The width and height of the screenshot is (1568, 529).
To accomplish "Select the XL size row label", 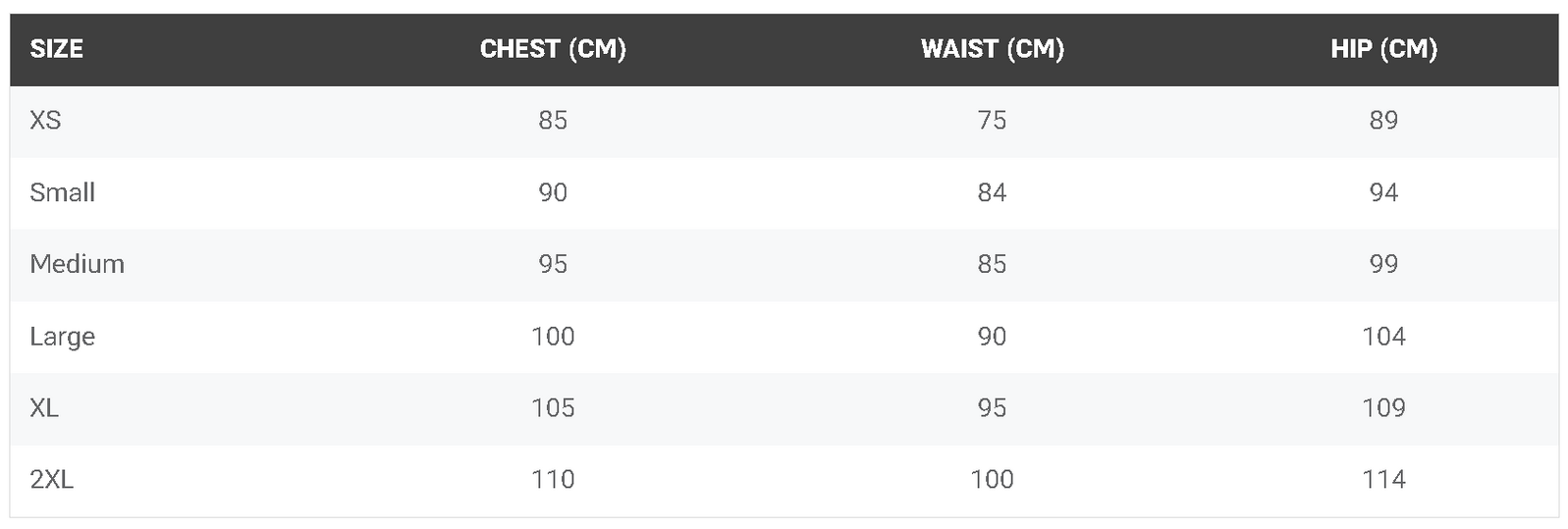I will tap(44, 408).
